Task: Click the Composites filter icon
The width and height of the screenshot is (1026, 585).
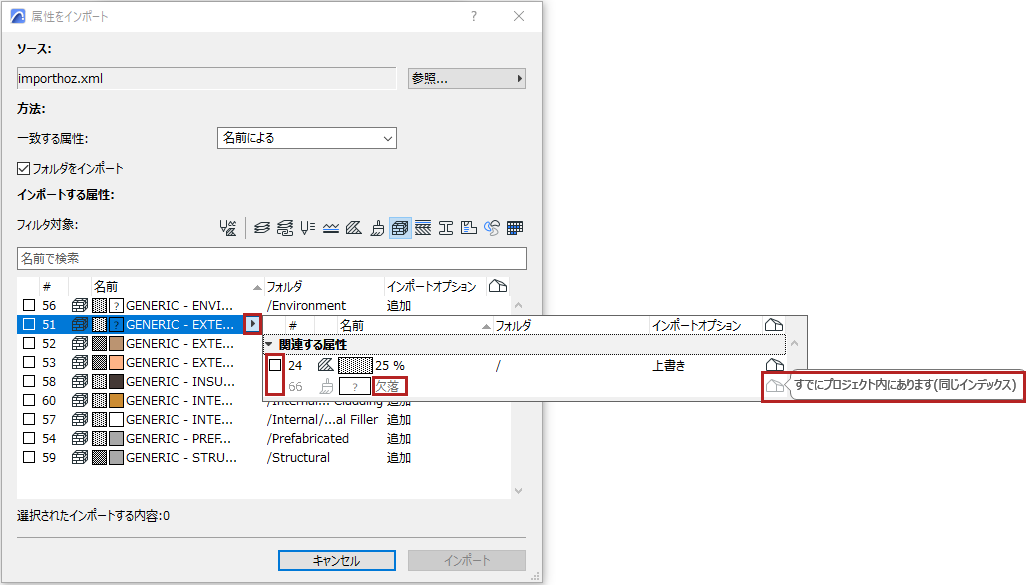Action: point(424,227)
